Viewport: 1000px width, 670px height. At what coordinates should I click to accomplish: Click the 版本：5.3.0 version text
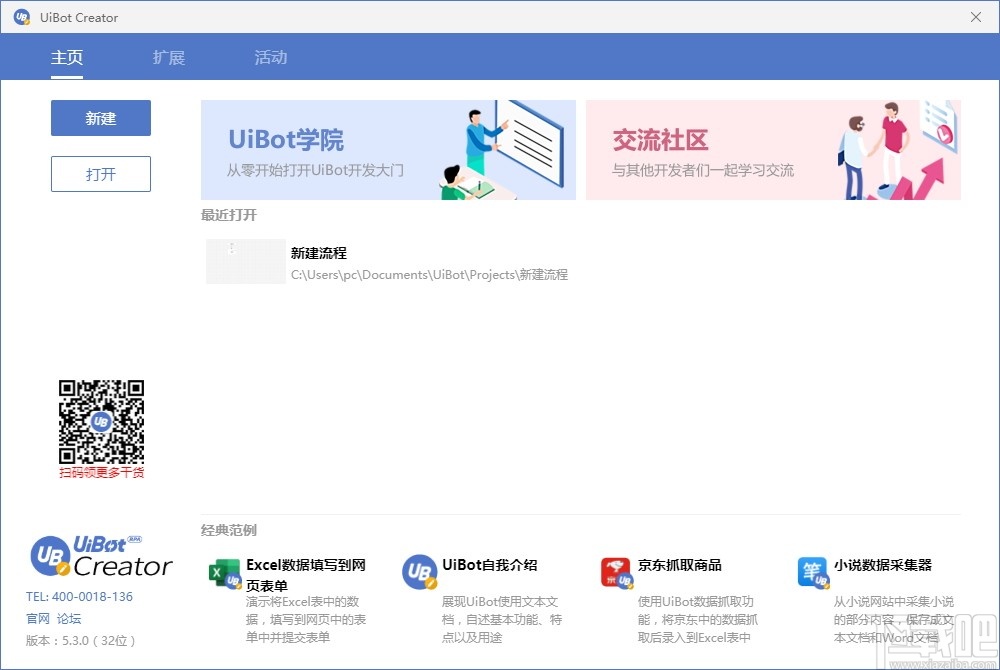coord(81,641)
